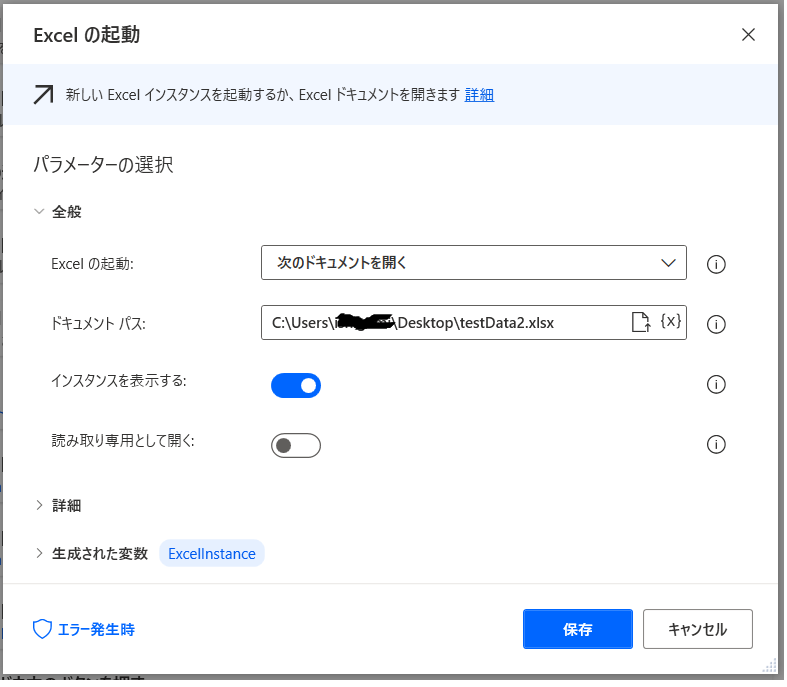The height and width of the screenshot is (687, 787).
Task: Click info icon for インスタンスを表示する
Action: click(x=716, y=384)
